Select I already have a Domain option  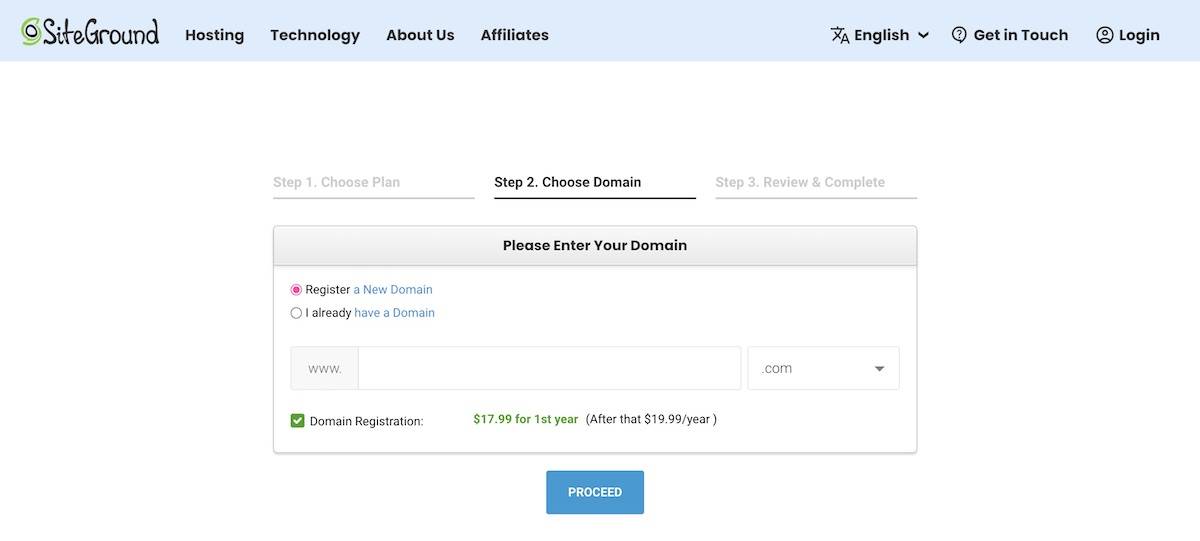coord(296,313)
